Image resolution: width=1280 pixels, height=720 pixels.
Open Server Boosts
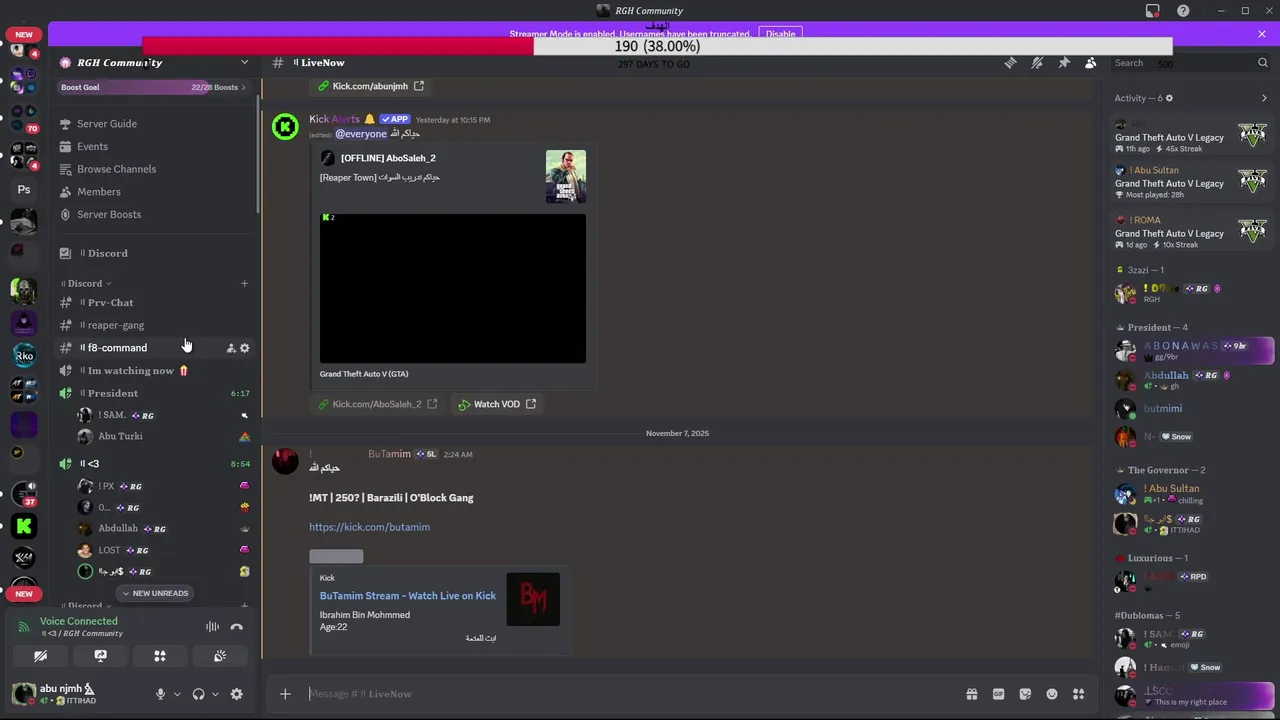click(x=154, y=214)
